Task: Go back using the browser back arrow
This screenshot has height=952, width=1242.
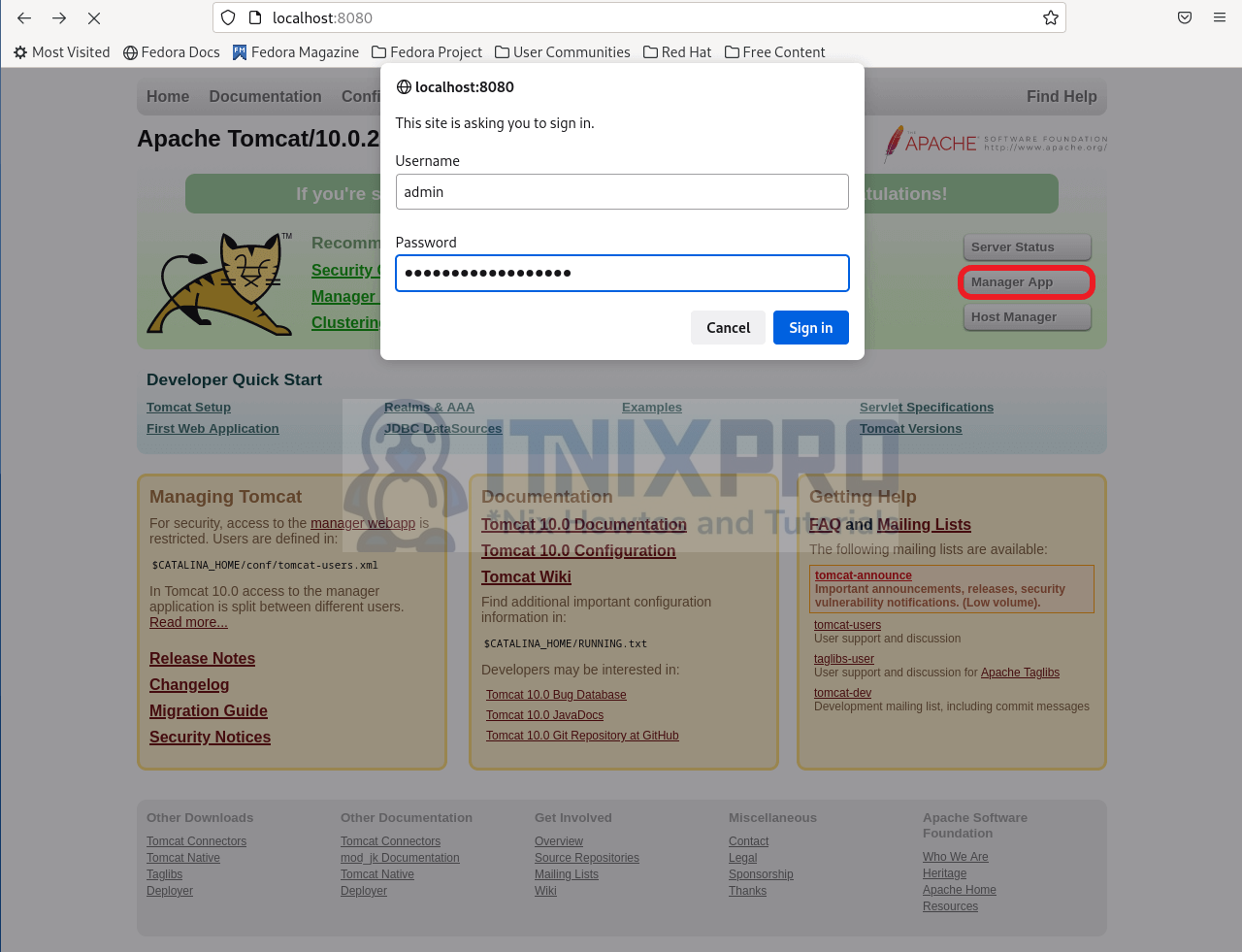Action: click(24, 17)
